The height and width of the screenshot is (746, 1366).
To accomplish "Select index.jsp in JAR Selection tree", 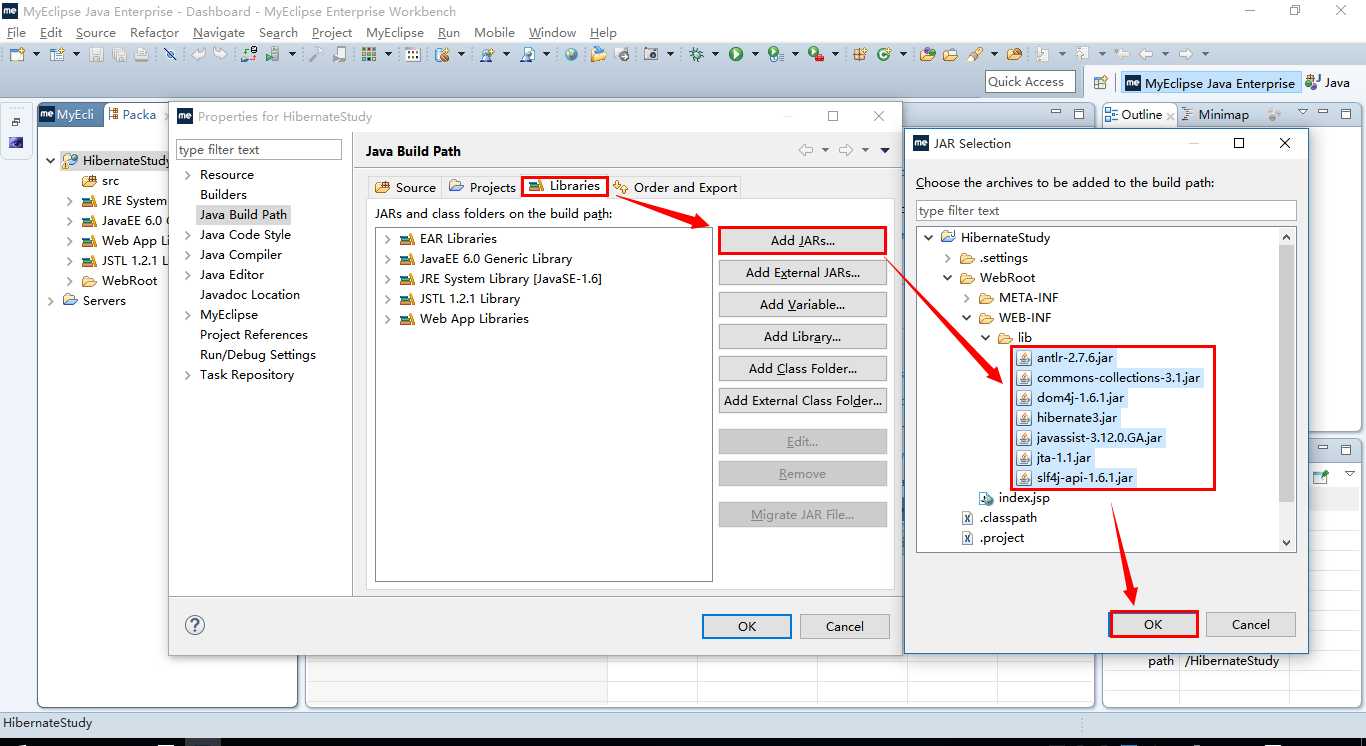I will point(1014,498).
